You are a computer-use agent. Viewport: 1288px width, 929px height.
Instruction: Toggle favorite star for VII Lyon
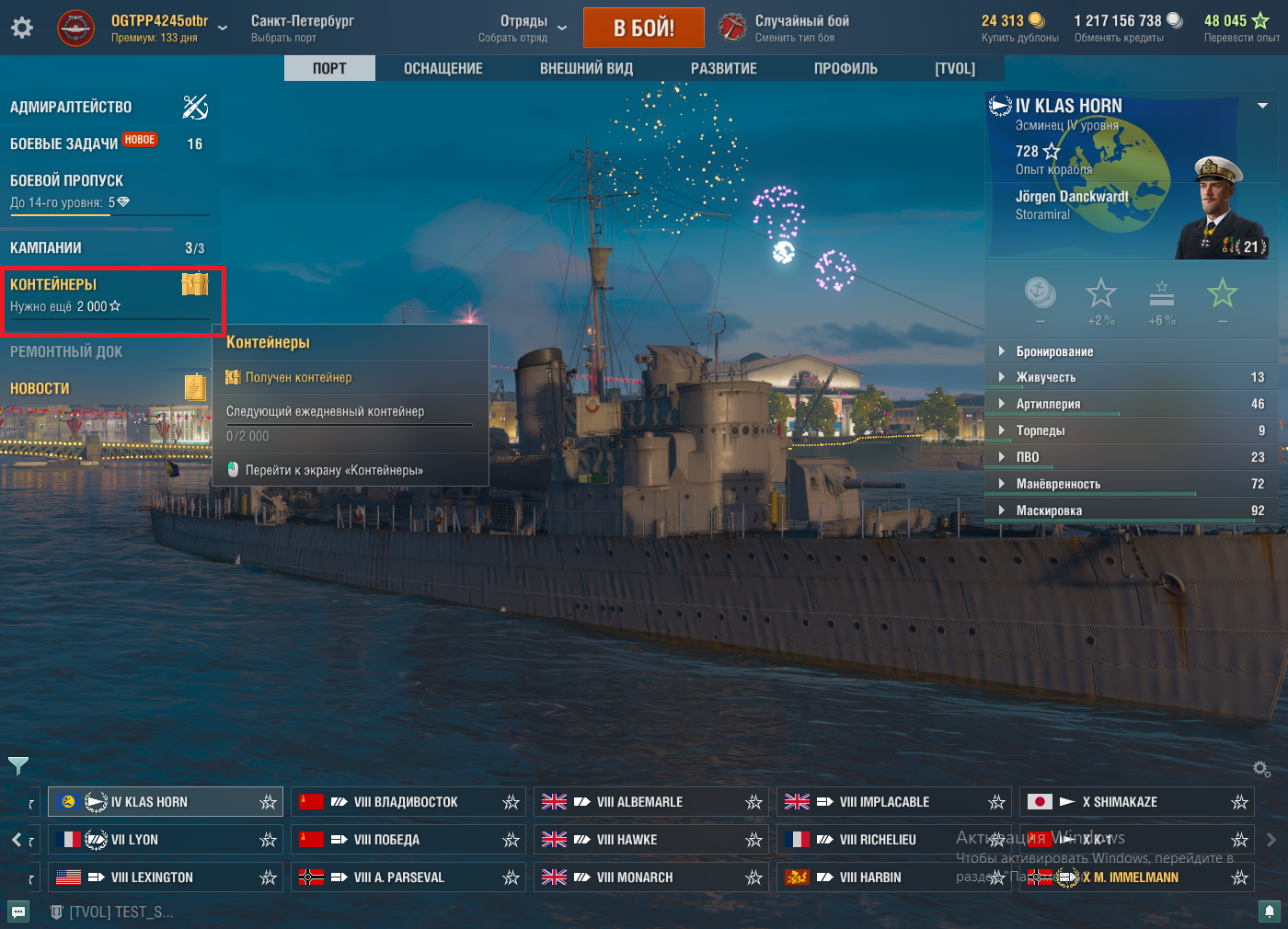268,840
